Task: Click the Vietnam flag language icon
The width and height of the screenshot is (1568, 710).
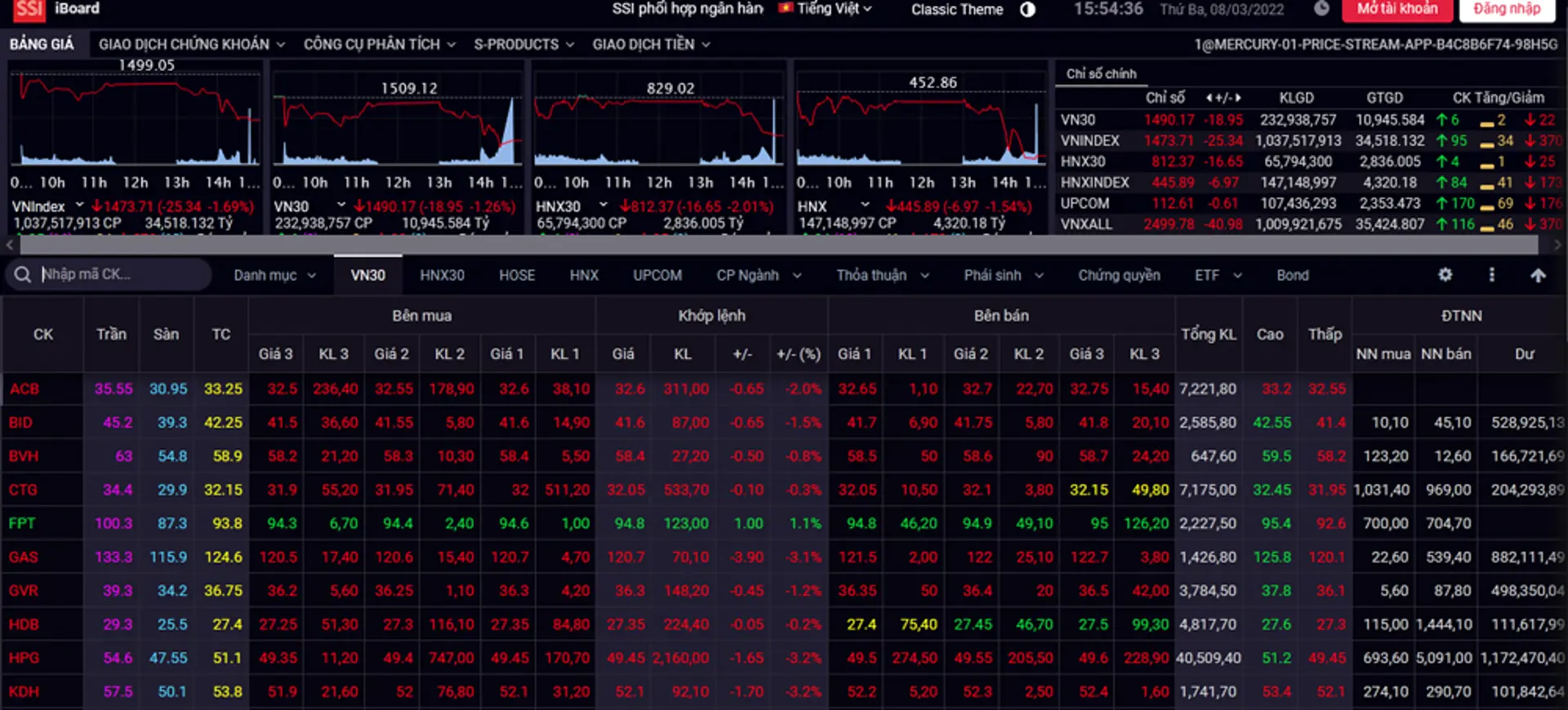Action: pyautogui.click(x=786, y=9)
